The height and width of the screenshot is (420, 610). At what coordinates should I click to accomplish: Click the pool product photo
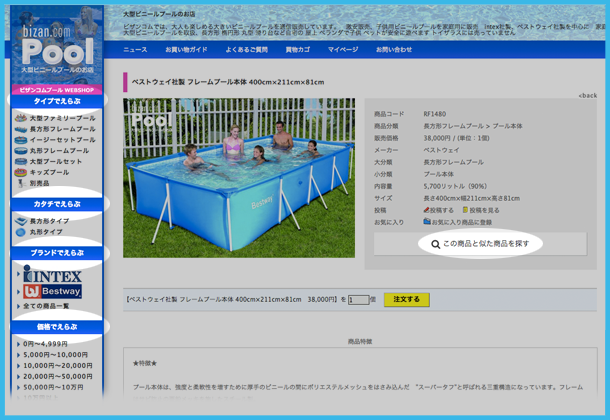(x=238, y=178)
